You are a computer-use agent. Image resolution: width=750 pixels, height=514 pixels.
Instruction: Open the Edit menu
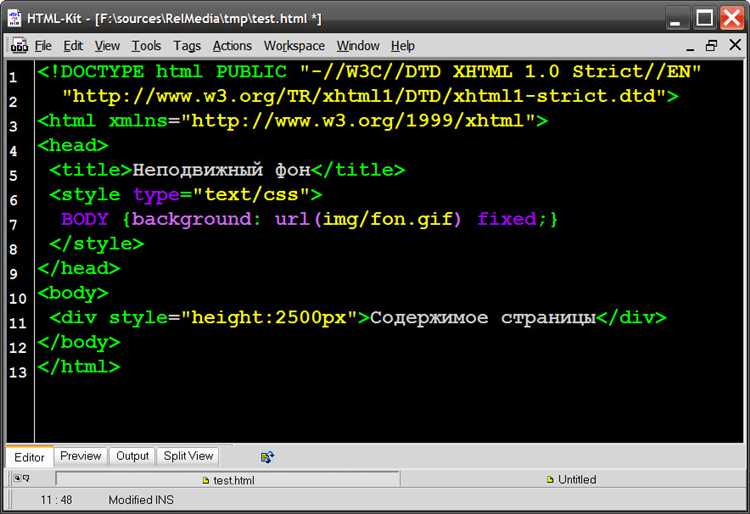coord(73,46)
